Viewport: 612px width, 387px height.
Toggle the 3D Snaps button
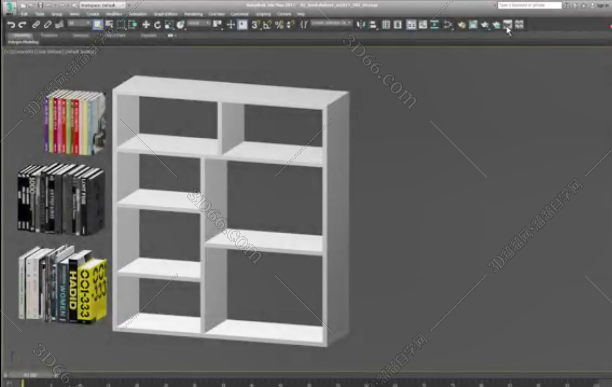(x=255, y=25)
